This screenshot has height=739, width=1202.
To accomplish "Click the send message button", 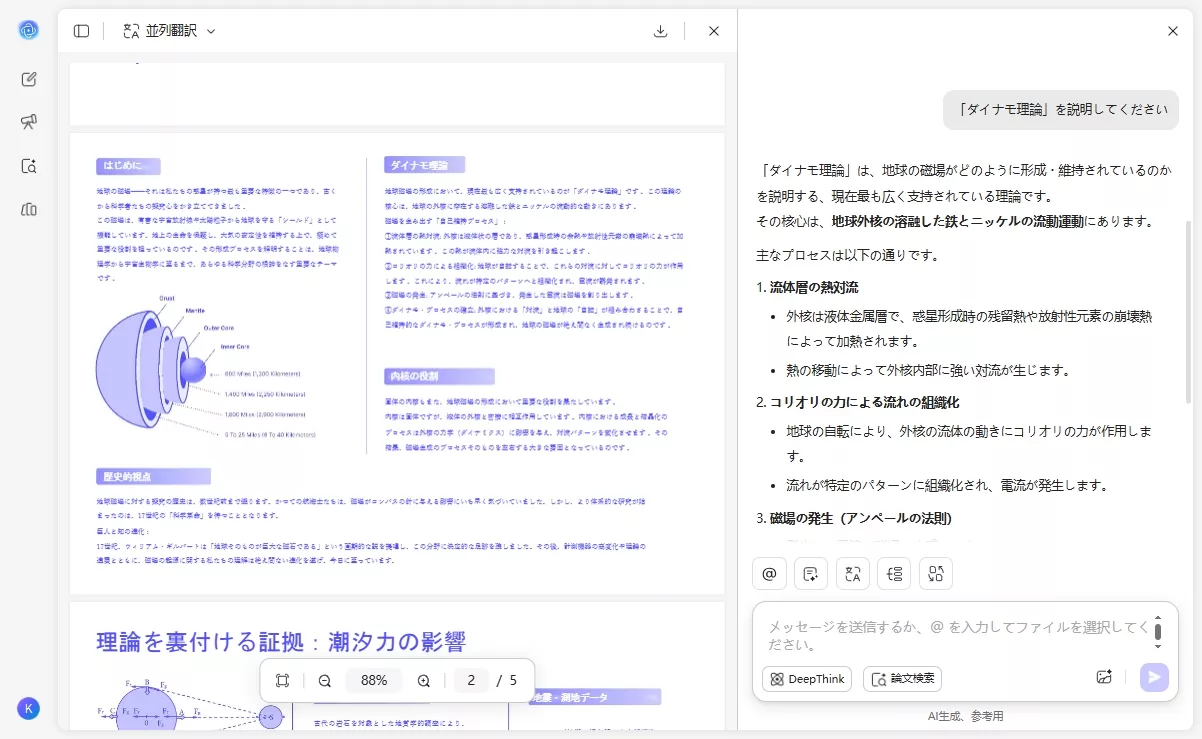I will point(1153,678).
